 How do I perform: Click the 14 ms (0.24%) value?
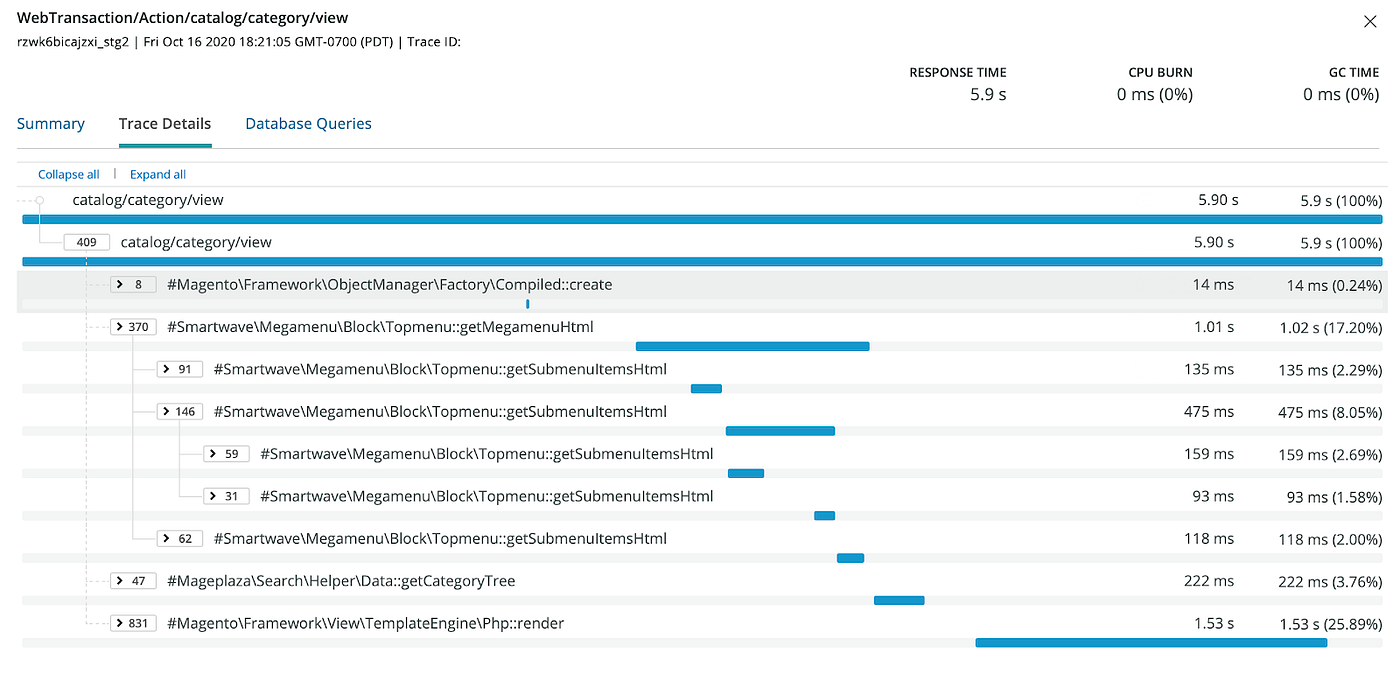point(1334,286)
